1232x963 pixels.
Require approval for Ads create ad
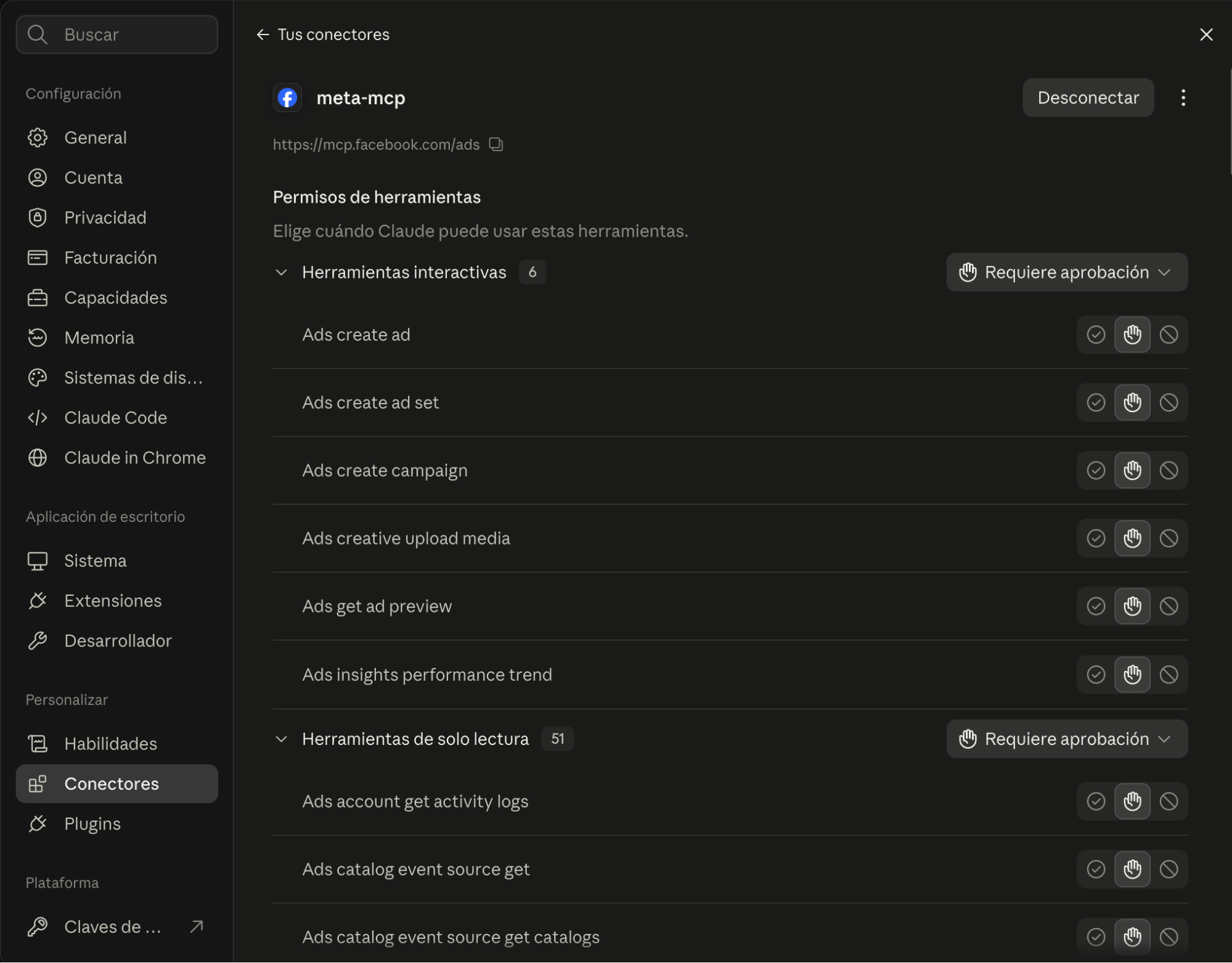(1132, 335)
